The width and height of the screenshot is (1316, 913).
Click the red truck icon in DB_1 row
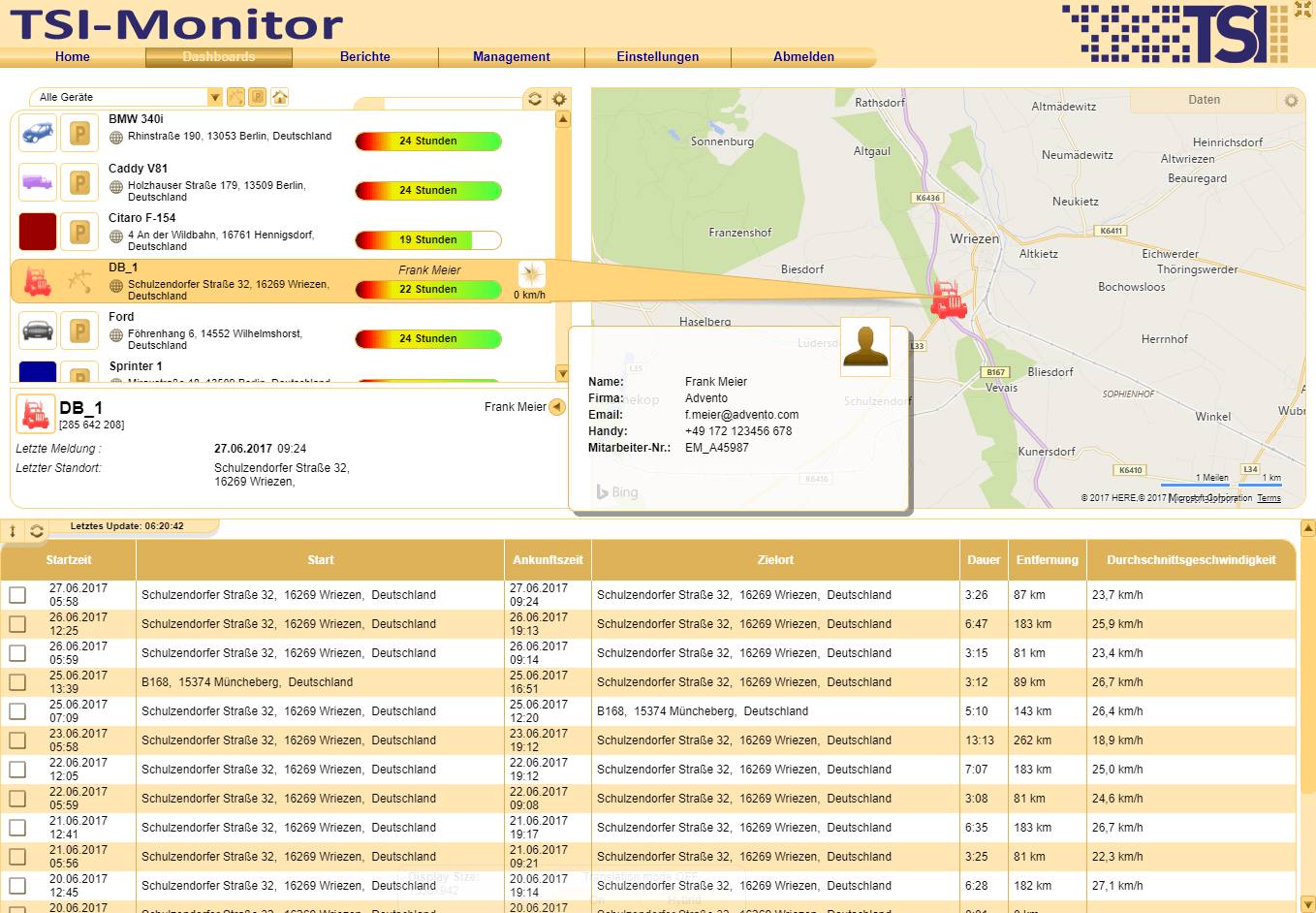point(38,281)
